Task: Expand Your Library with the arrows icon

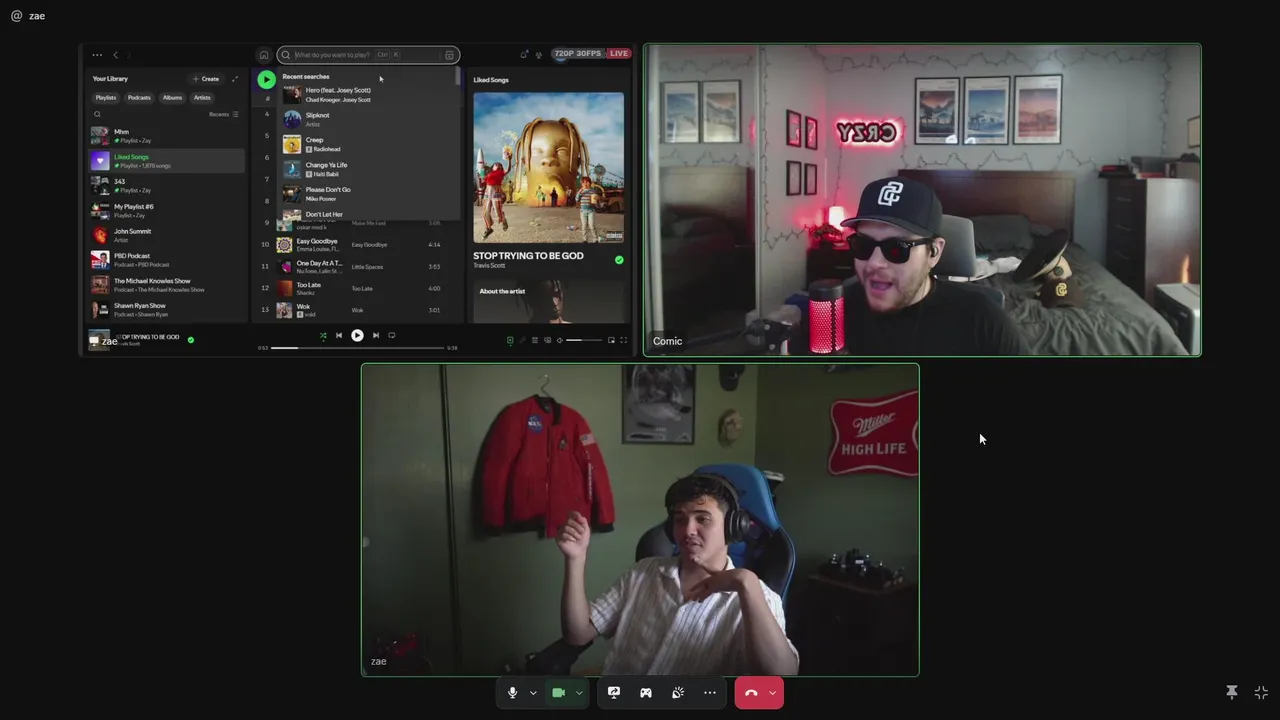Action: click(235, 79)
